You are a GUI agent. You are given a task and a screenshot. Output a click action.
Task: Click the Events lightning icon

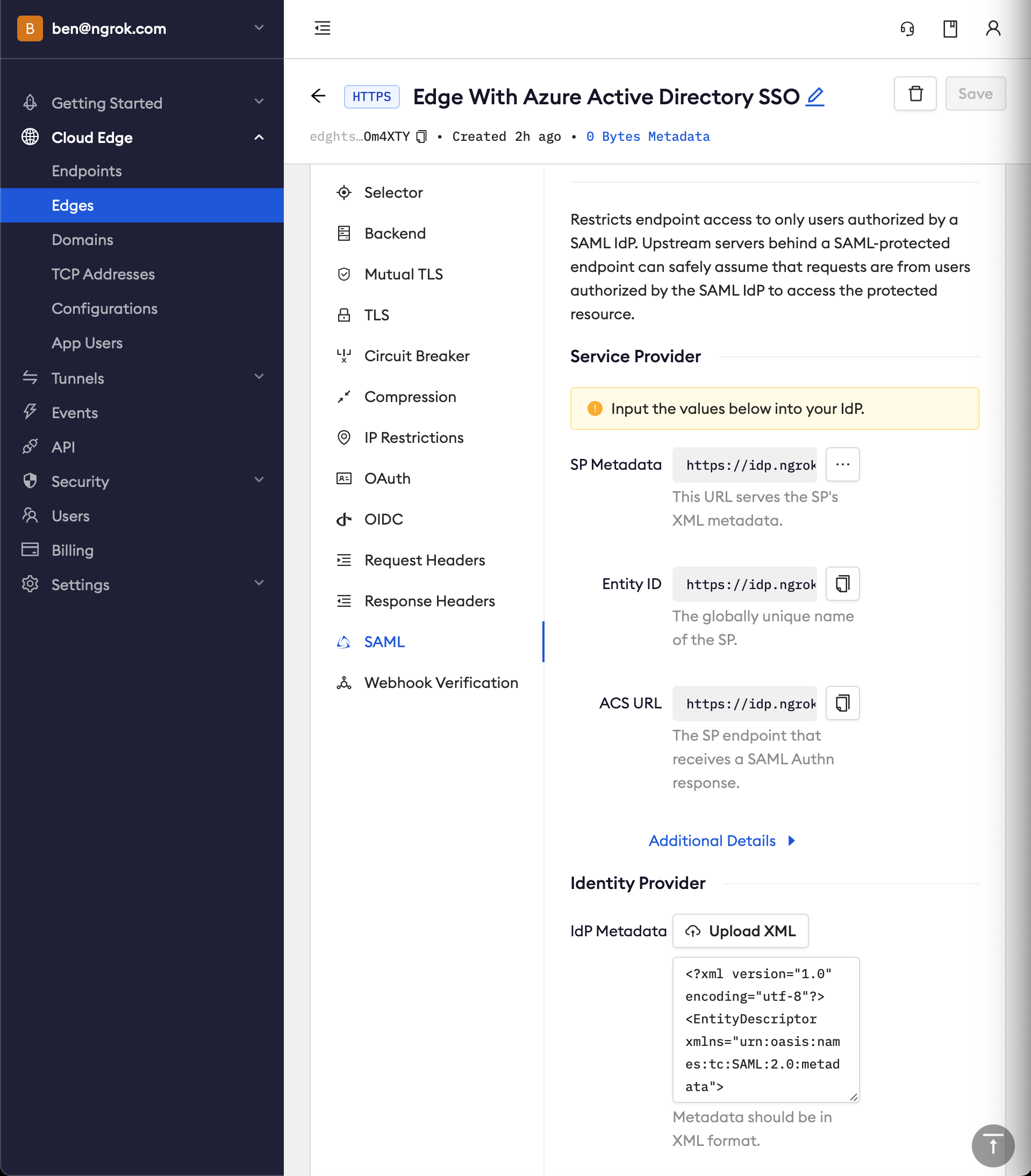click(30, 412)
